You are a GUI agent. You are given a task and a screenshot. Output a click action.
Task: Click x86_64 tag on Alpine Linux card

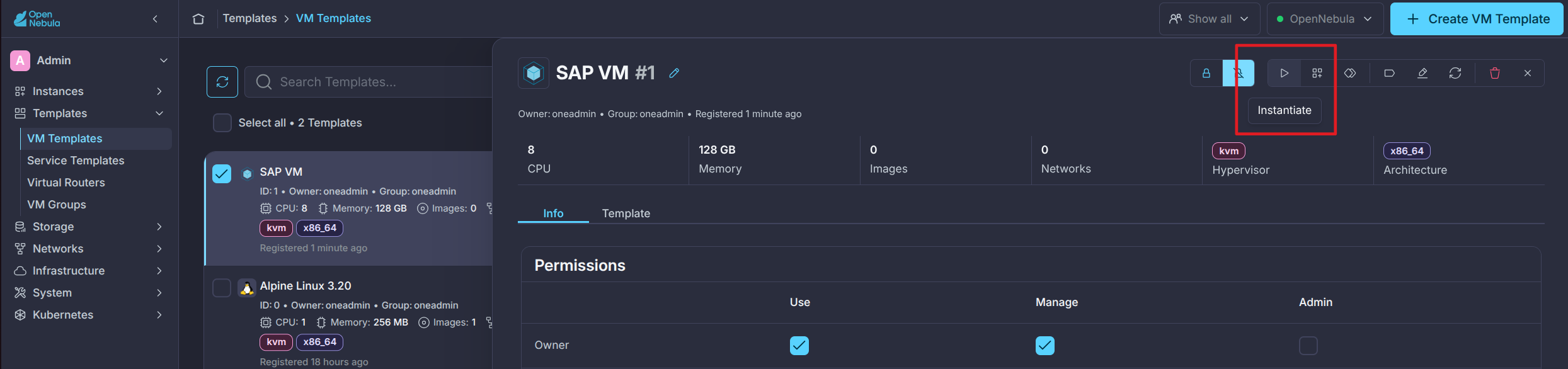click(320, 342)
